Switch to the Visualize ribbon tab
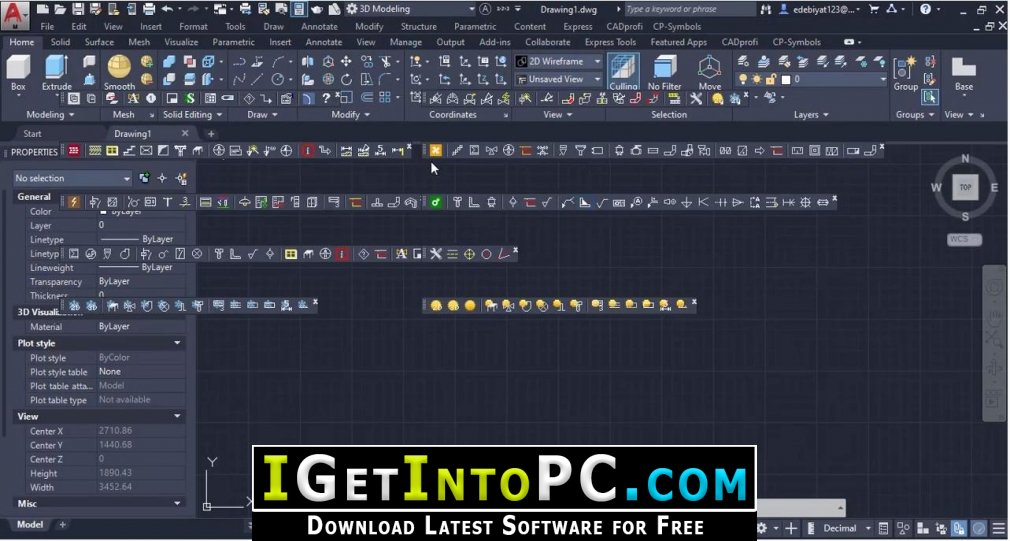The width and height of the screenshot is (1010, 541). [181, 42]
